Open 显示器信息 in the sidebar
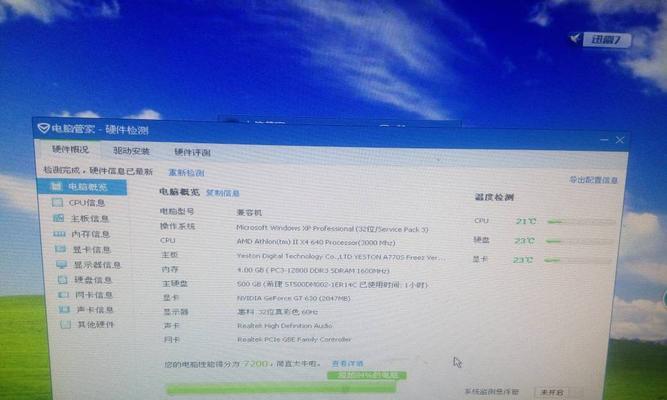 (x=97, y=265)
